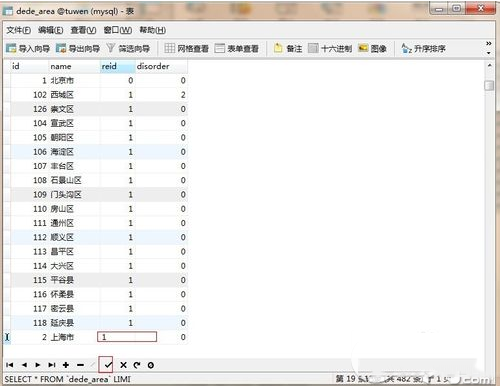Open the 查看(V) menu

click(83, 30)
